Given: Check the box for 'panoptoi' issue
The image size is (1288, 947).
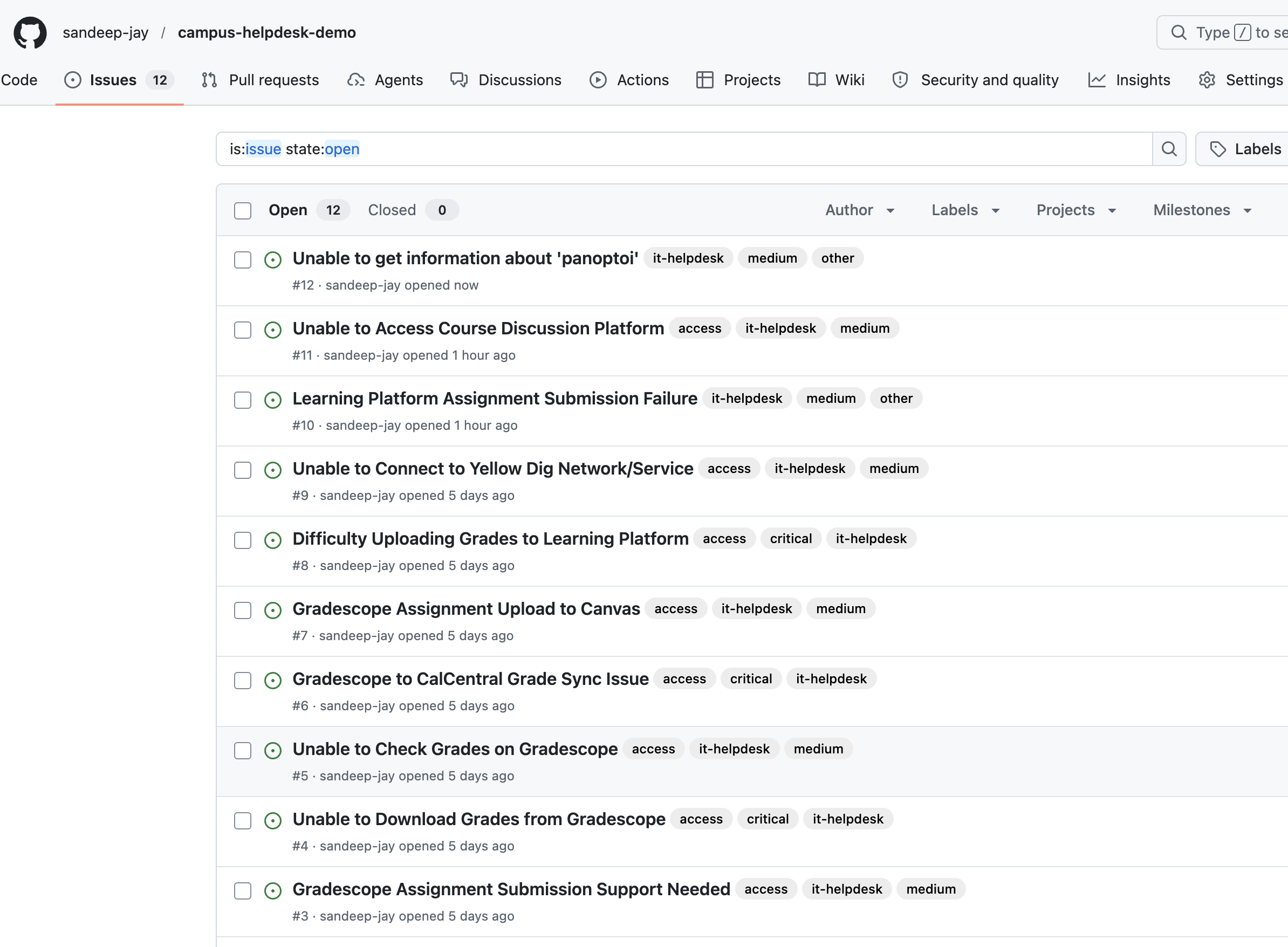Looking at the screenshot, I should [243, 260].
